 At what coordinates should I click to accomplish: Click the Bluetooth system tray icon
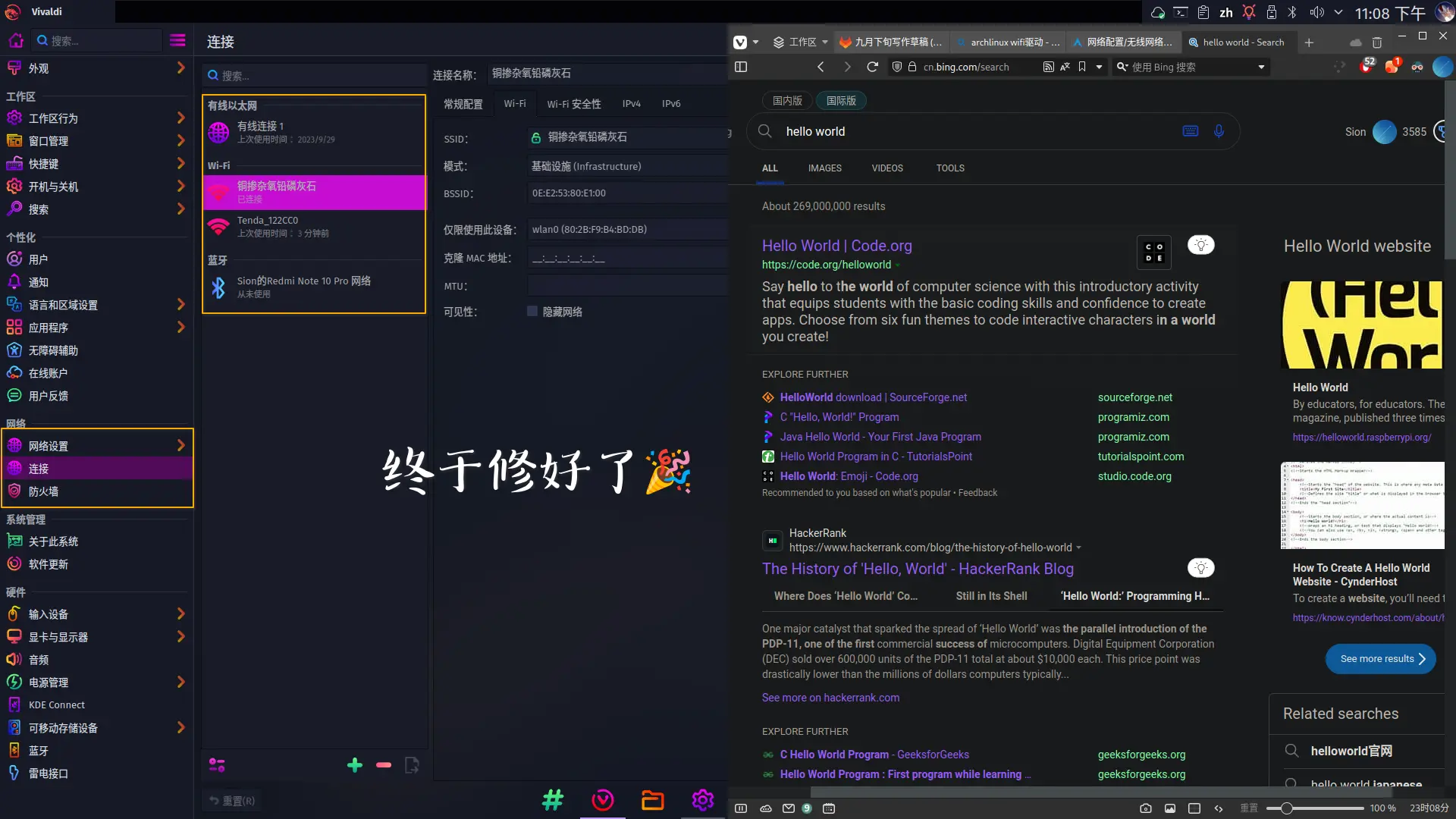[x=1292, y=12]
